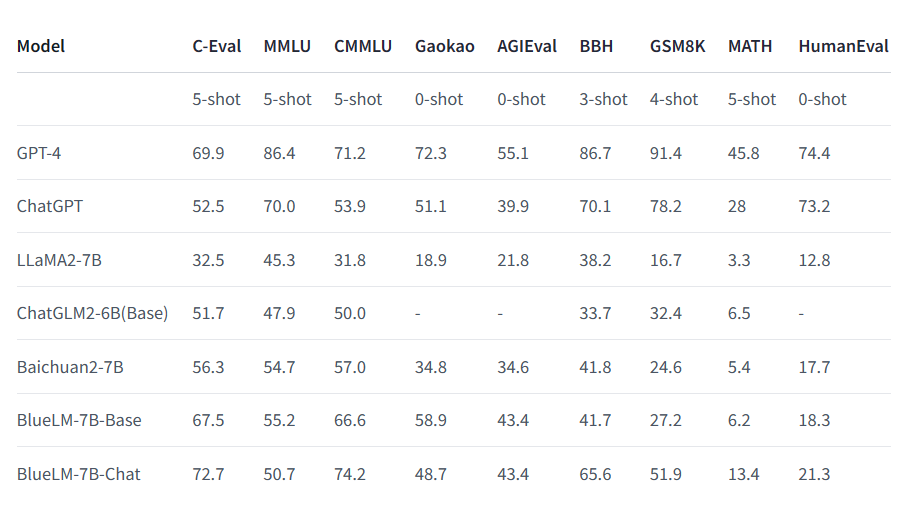Select the C-Eval column header
Viewport: 921px width, 510px height.
pyautogui.click(x=216, y=46)
